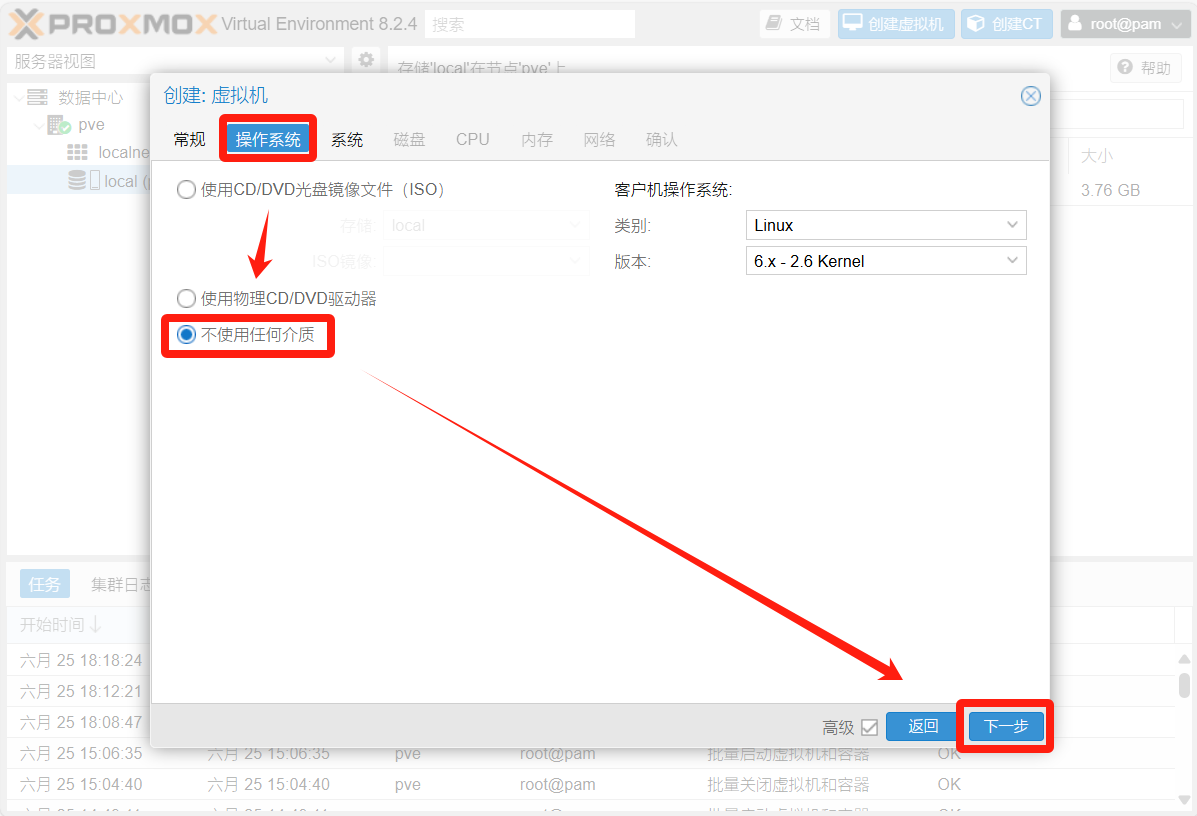Expand the version 6.x - 2.6 Kernel dropdown
The height and width of the screenshot is (816, 1197).
[x=885, y=261]
